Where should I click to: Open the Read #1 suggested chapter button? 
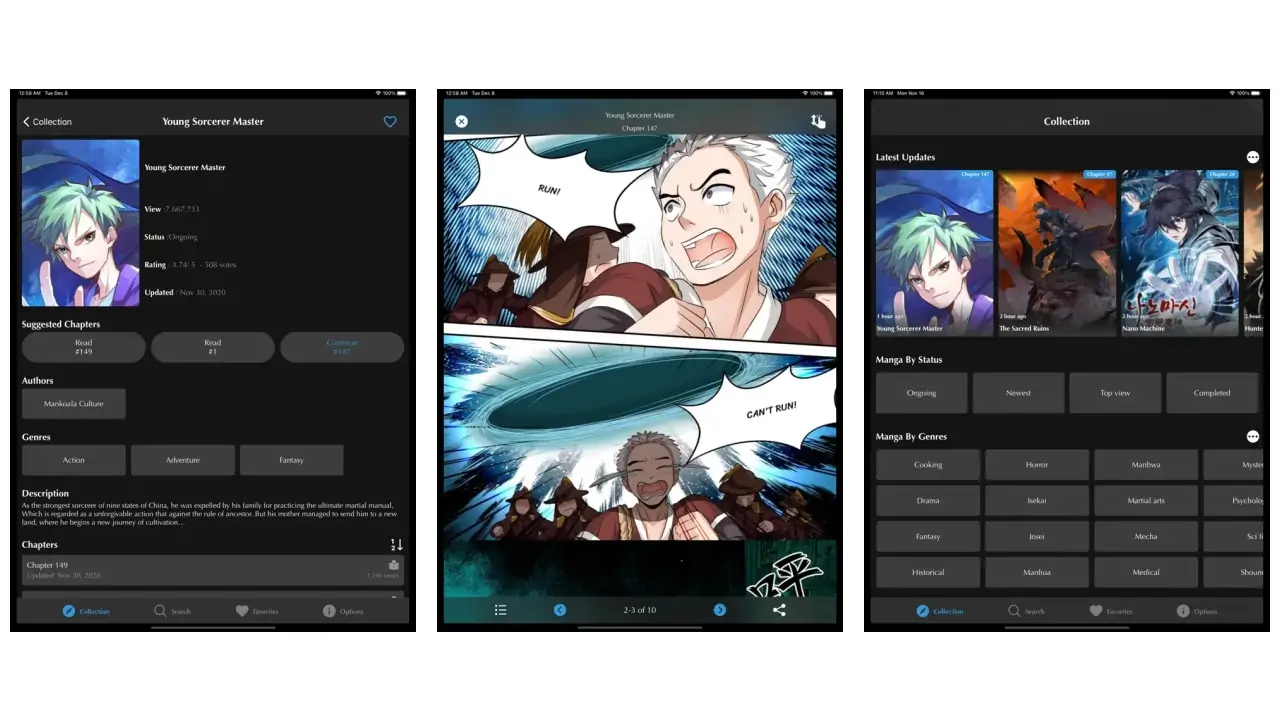(213, 347)
